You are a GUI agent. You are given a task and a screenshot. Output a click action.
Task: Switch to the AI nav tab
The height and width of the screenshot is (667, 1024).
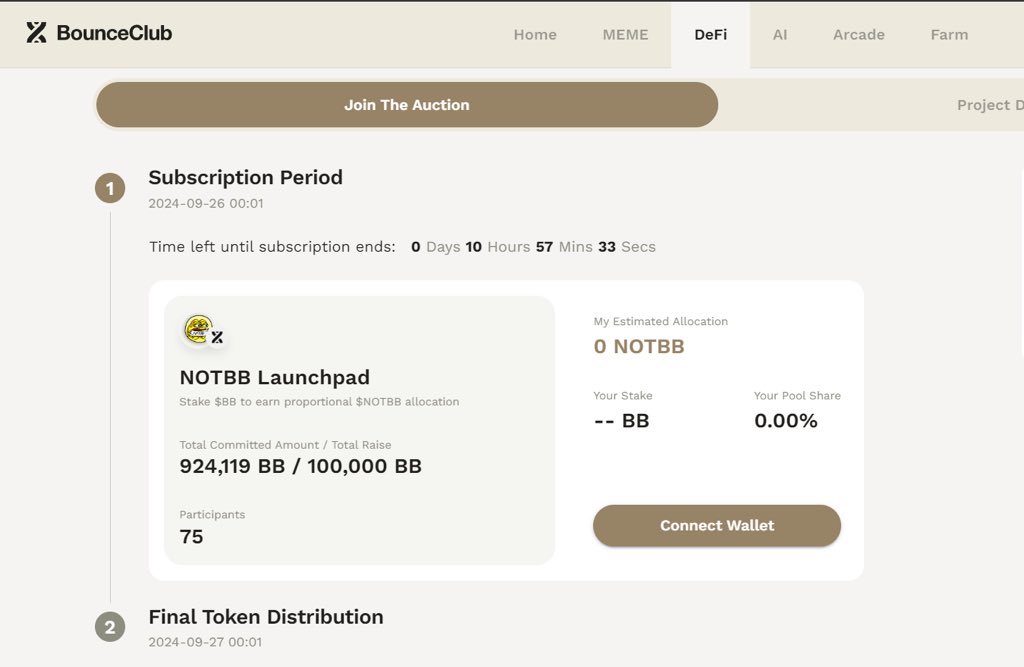(780, 34)
